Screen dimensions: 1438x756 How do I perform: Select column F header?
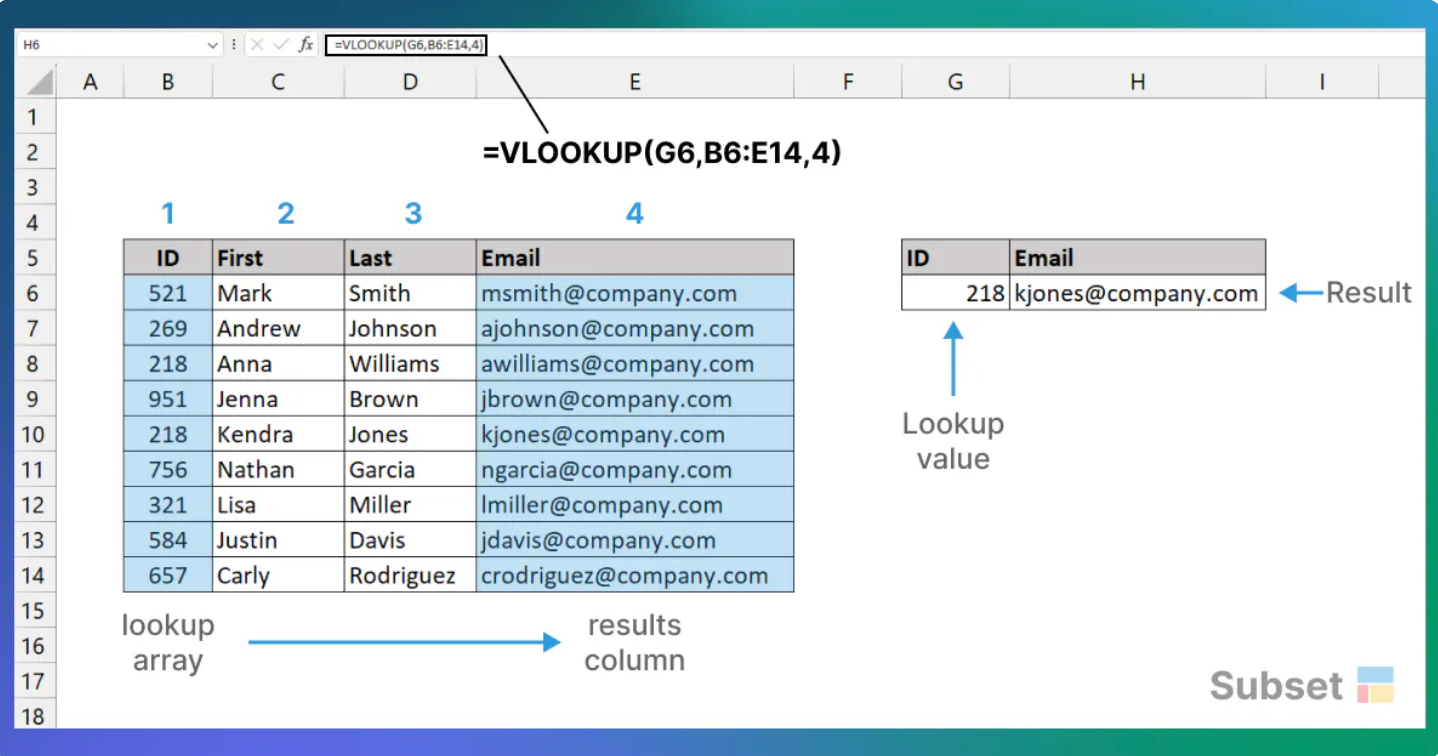pyautogui.click(x=848, y=82)
